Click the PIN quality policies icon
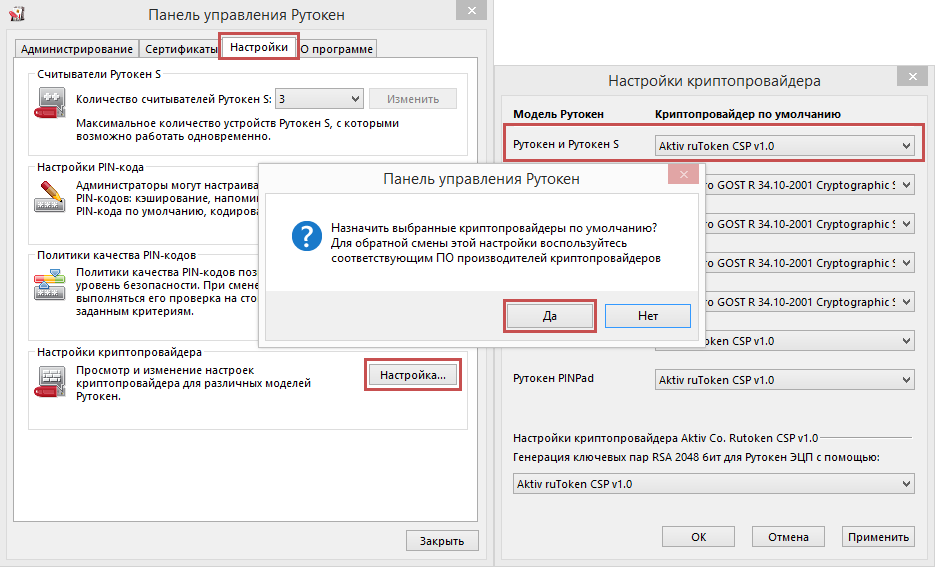The image size is (936, 568). pos(50,285)
